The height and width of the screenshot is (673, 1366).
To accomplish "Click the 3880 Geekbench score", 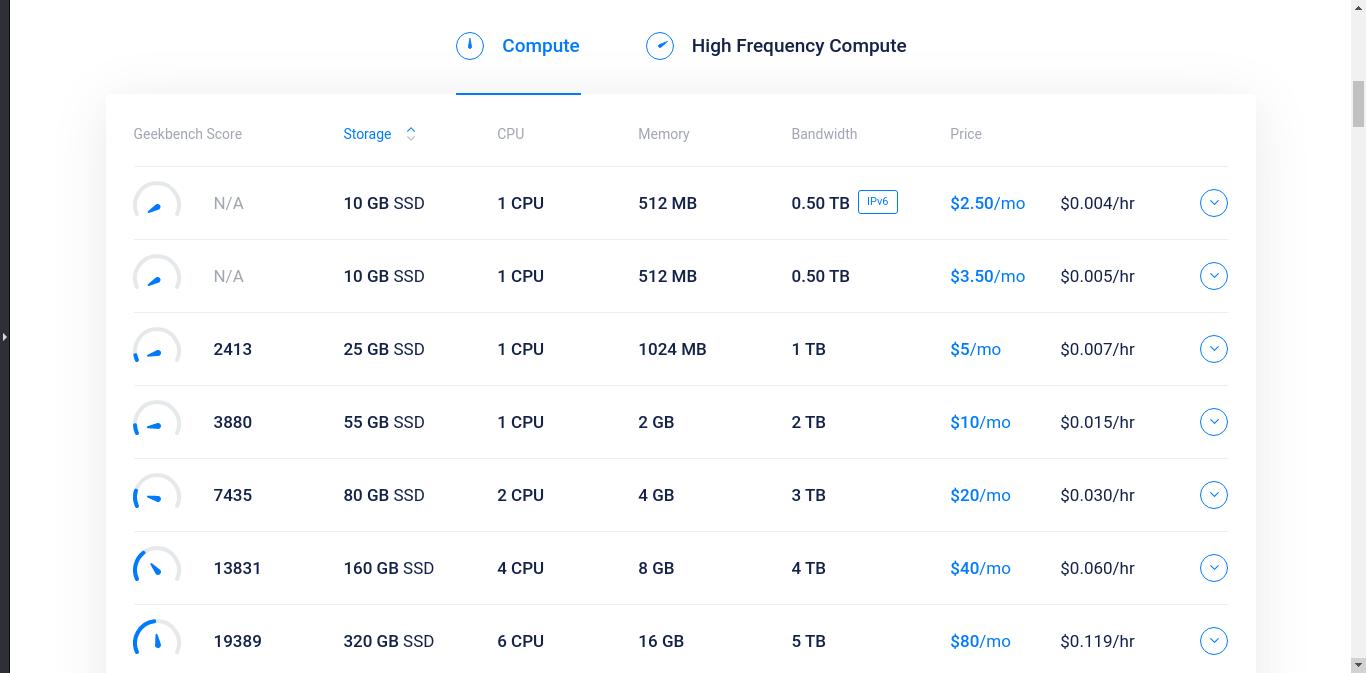I will coord(233,422).
